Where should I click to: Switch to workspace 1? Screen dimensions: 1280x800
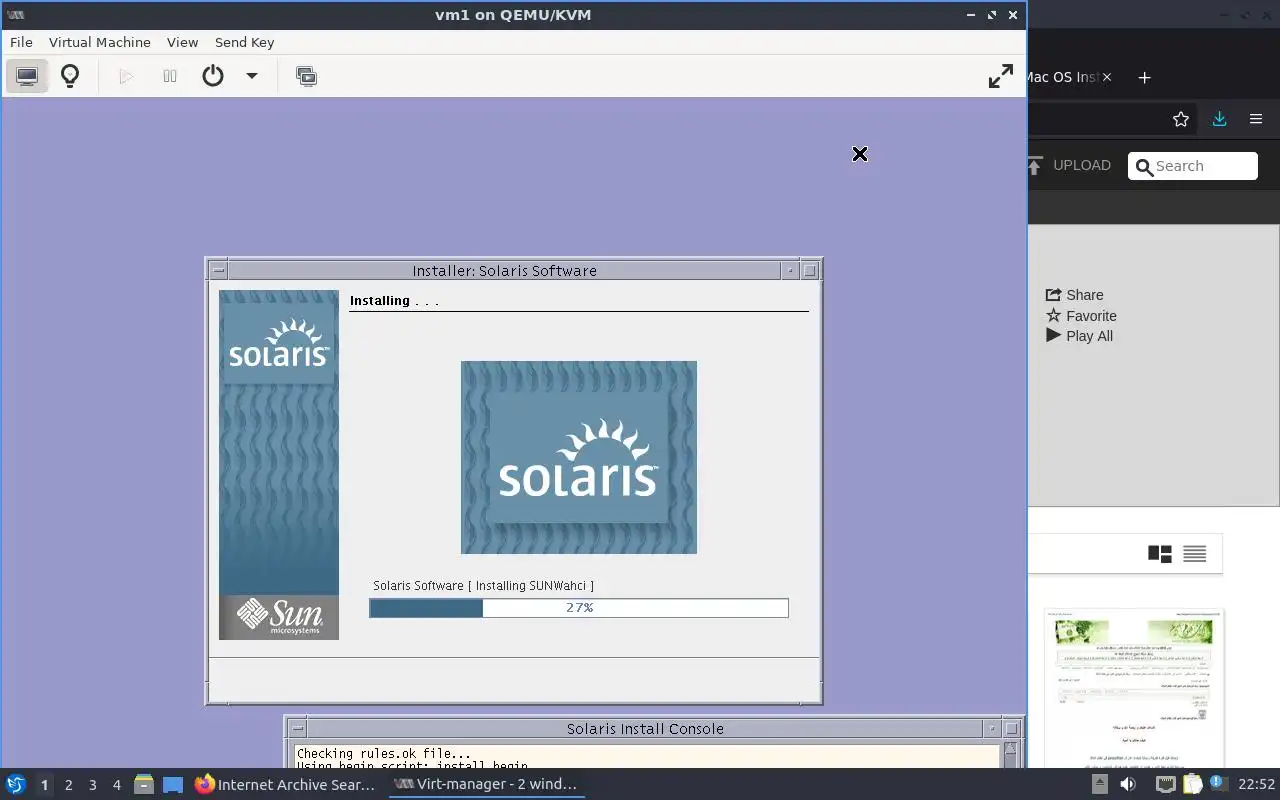44,785
